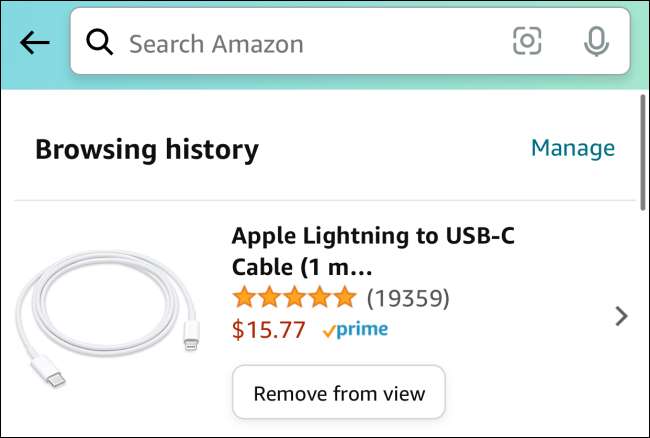View the 19359 customer reviews count
Image resolution: width=650 pixels, height=438 pixels.
coord(408,297)
